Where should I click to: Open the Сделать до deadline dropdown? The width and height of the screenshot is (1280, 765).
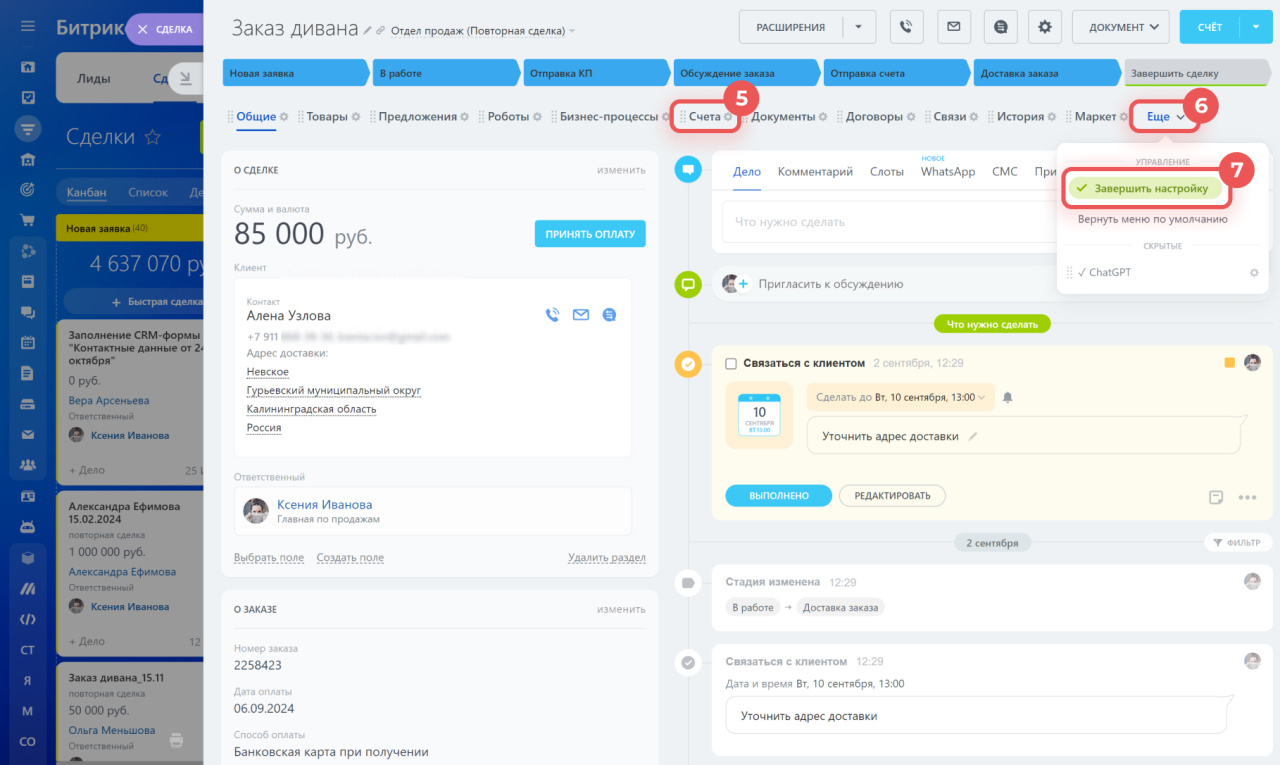click(900, 397)
